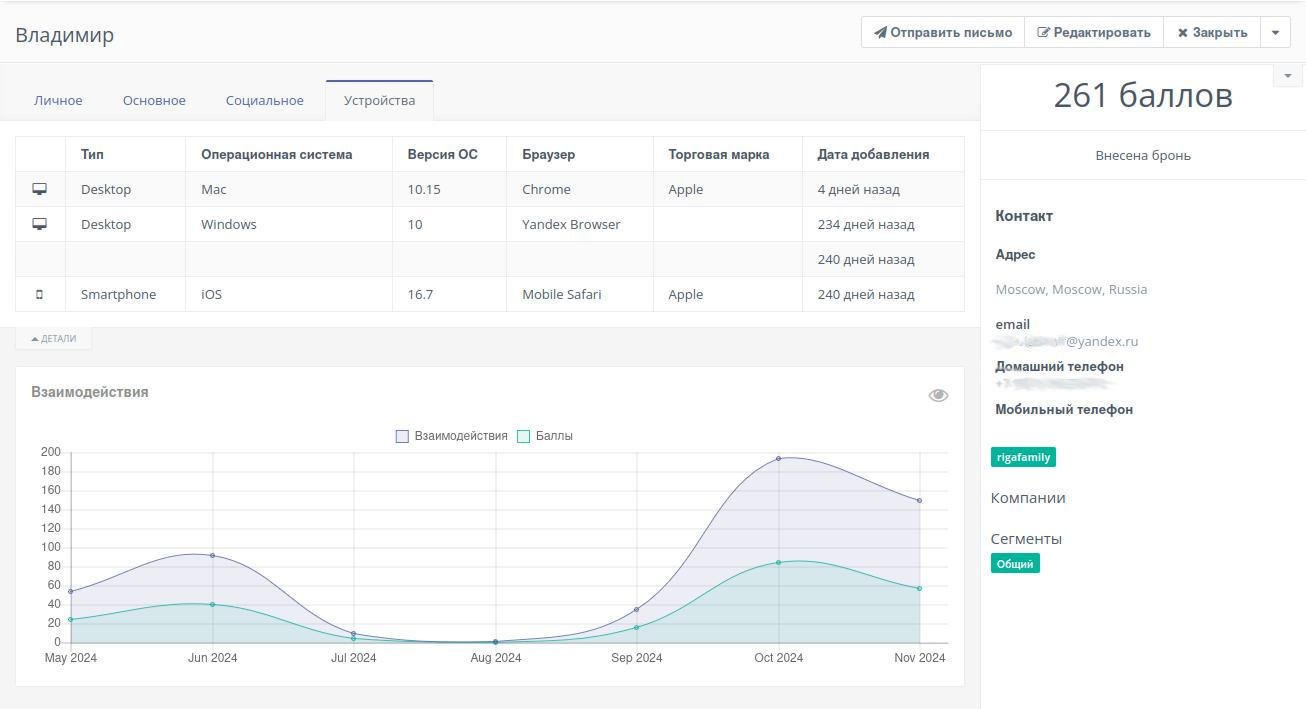Open the dropdown arrow next to Закрыть

1275,32
